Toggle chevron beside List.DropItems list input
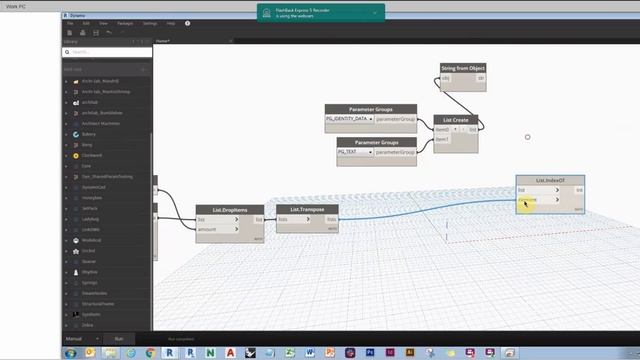640x360 pixels. click(x=236, y=220)
